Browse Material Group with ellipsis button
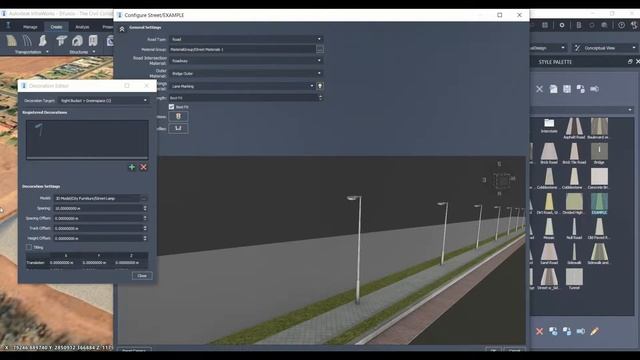The image size is (640, 360). [320, 49]
